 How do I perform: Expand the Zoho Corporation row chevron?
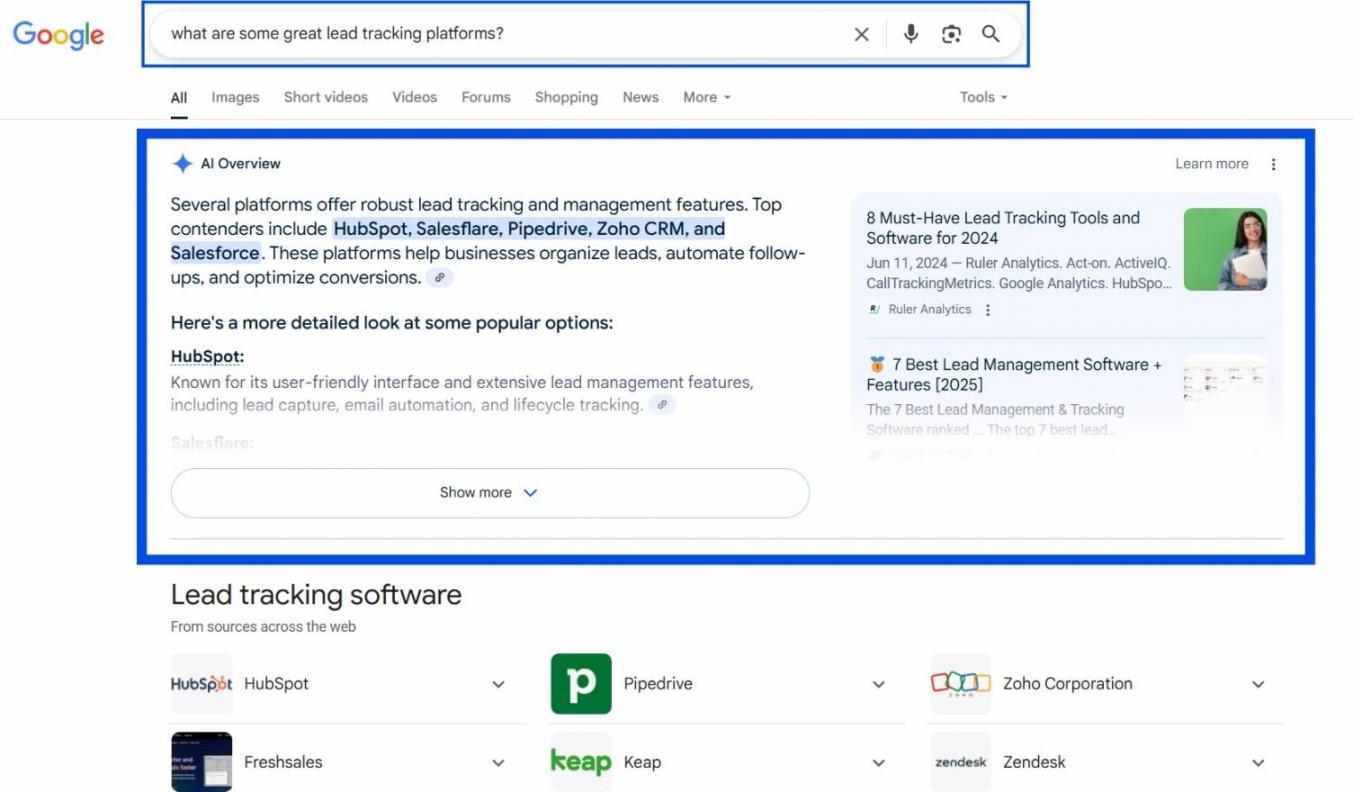[x=1258, y=684]
